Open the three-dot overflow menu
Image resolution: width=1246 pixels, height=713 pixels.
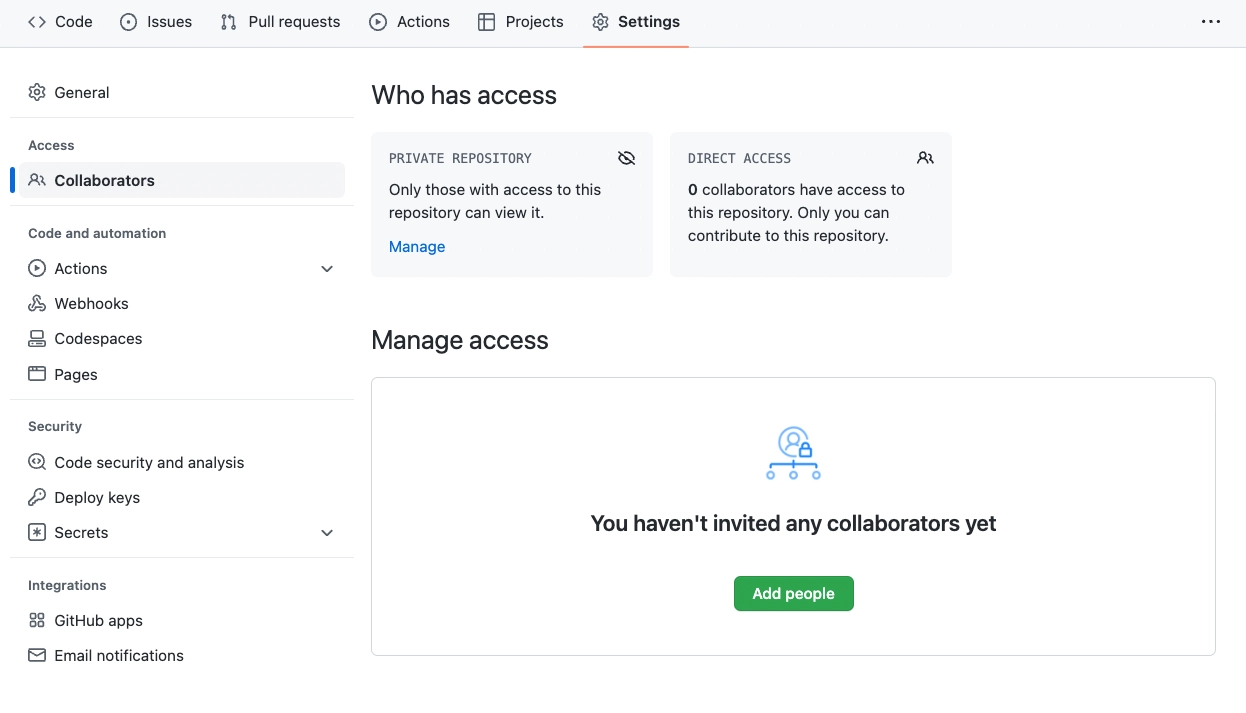click(x=1211, y=22)
